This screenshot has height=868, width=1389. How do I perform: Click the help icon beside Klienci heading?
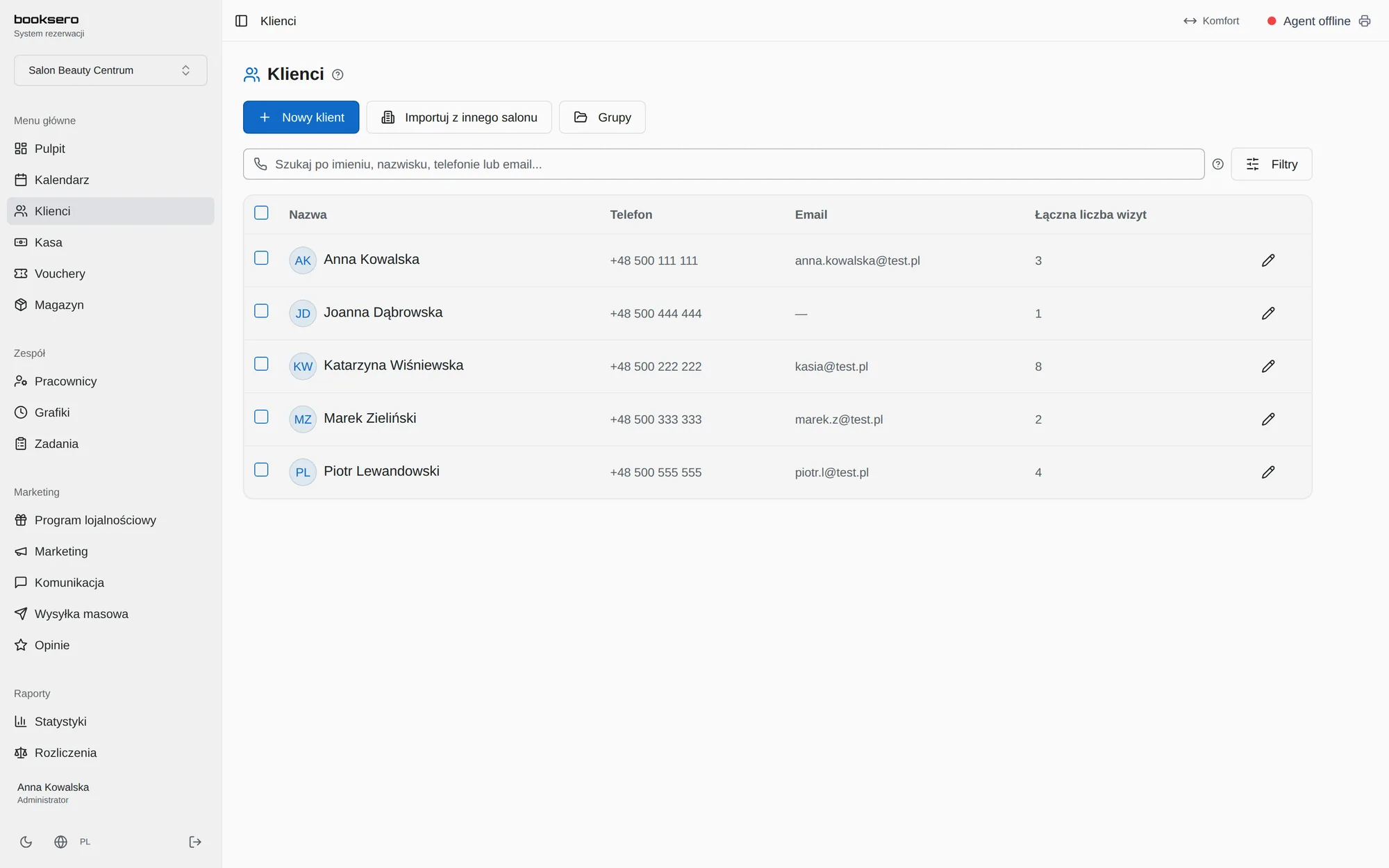pos(338,75)
